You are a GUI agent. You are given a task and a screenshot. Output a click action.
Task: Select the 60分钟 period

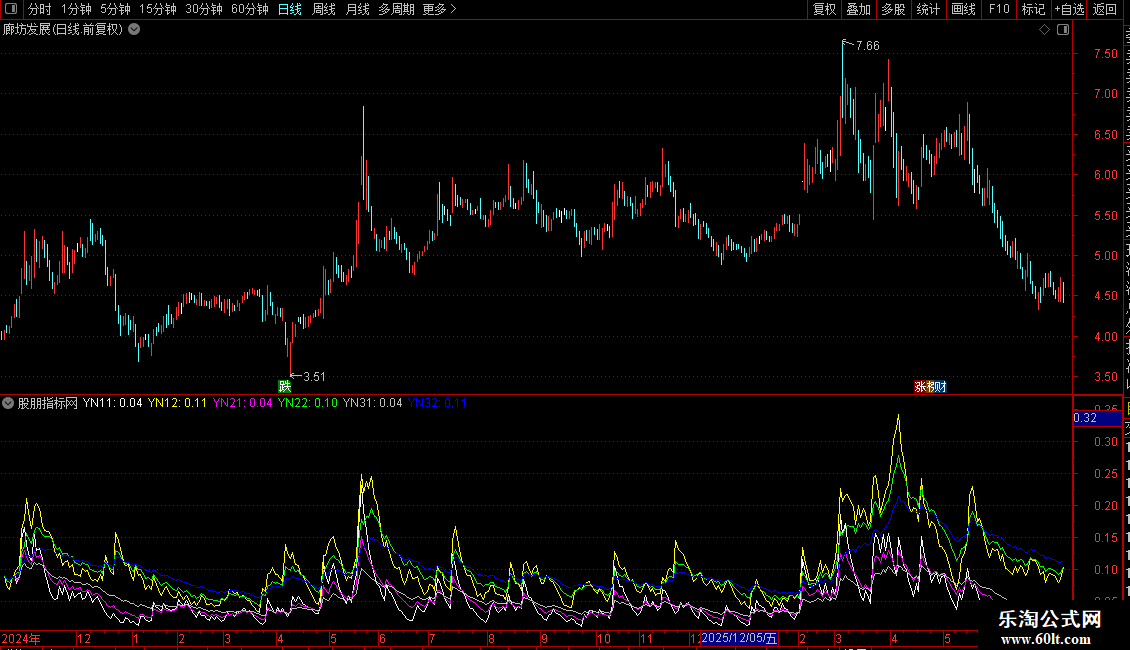pos(249,9)
